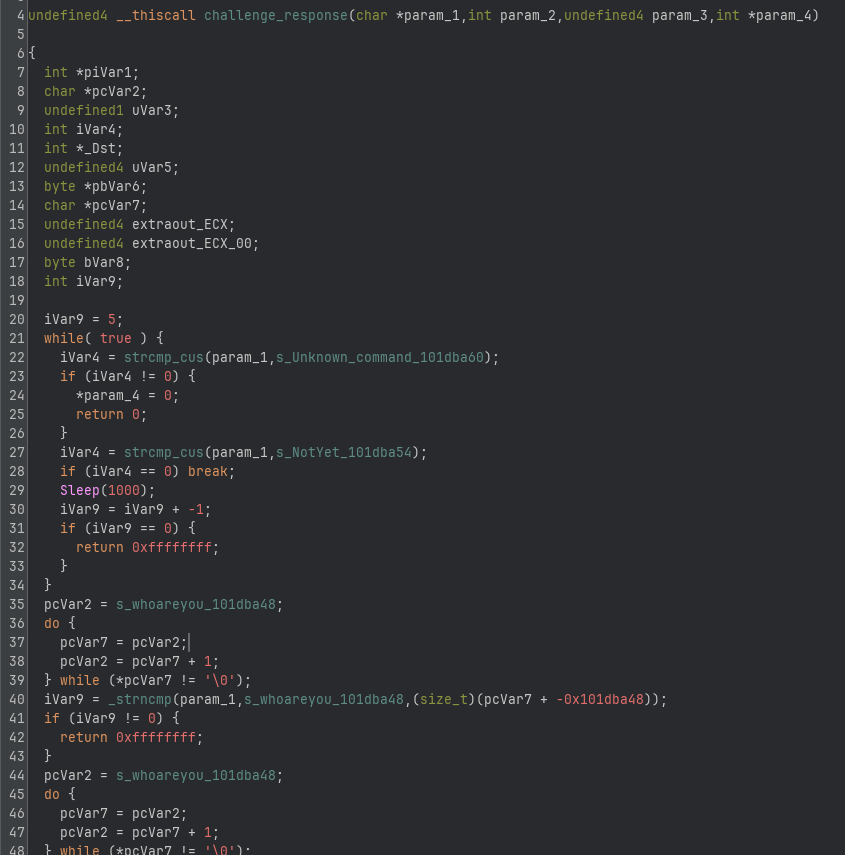Click line number 30 in the gutter
Screen dimensions: 845x855
[x=15, y=509]
